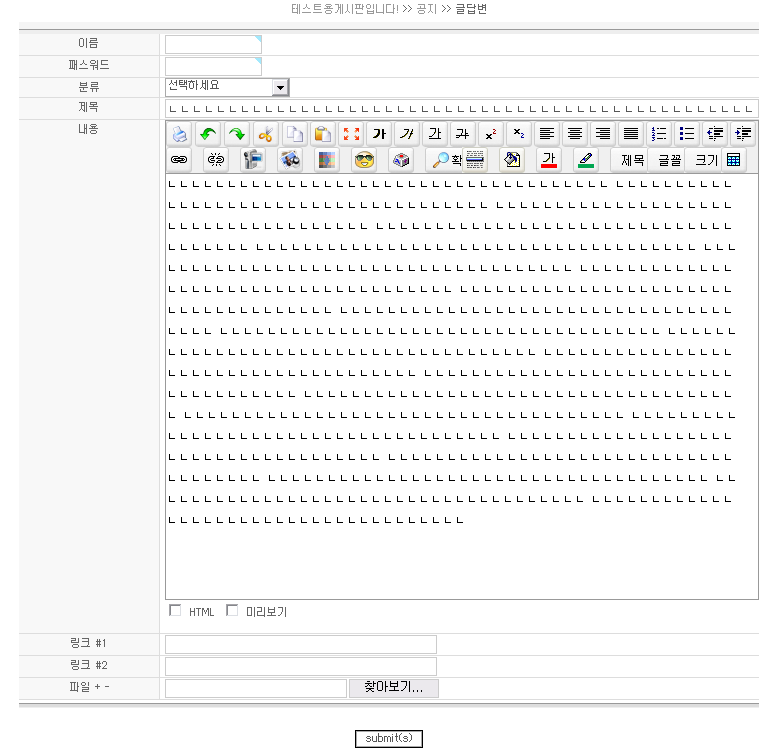Open the color mosaic background icon
The width and height of the screenshot is (779, 748).
[x=327, y=160]
